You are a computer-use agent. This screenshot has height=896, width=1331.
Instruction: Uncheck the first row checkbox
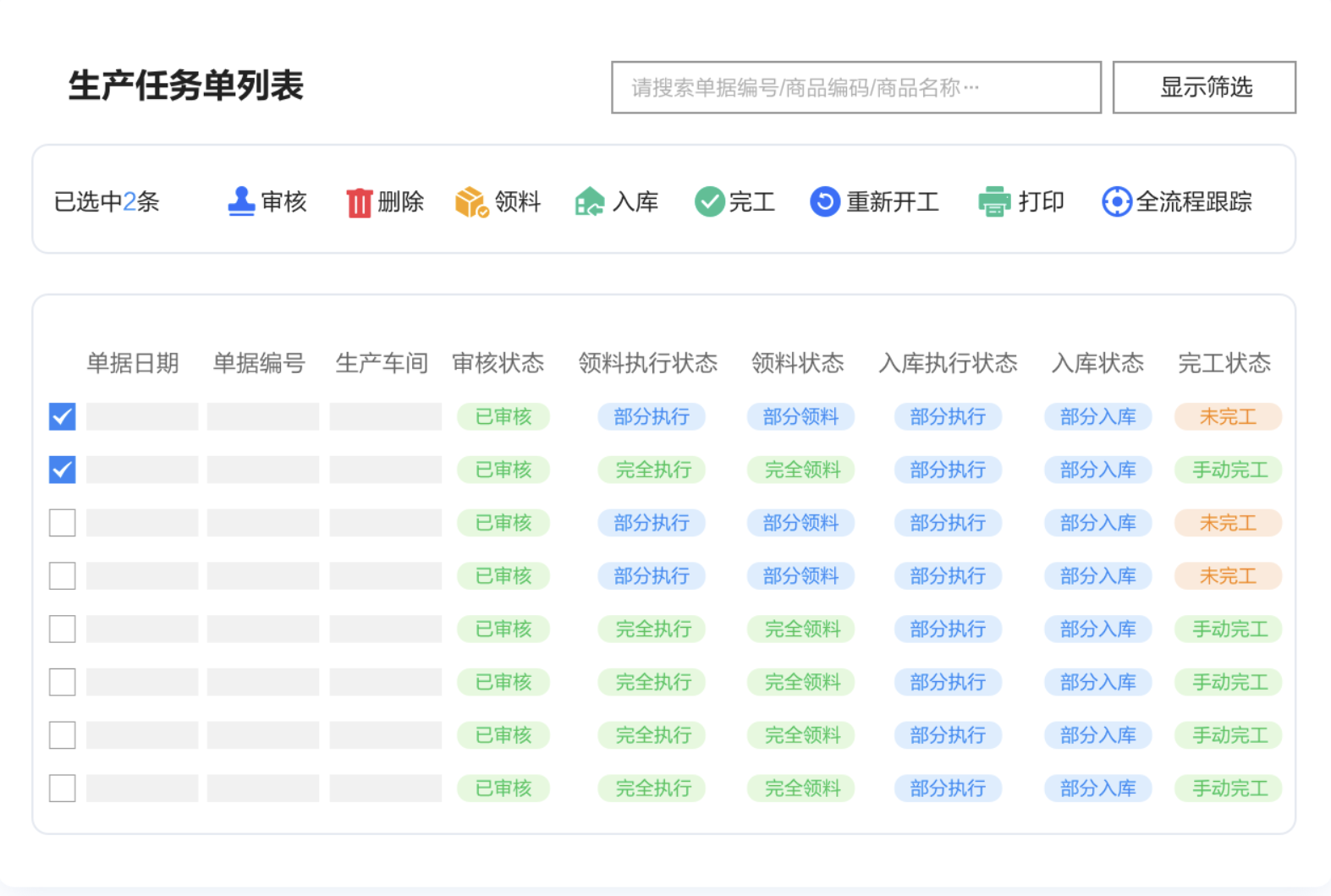point(63,416)
